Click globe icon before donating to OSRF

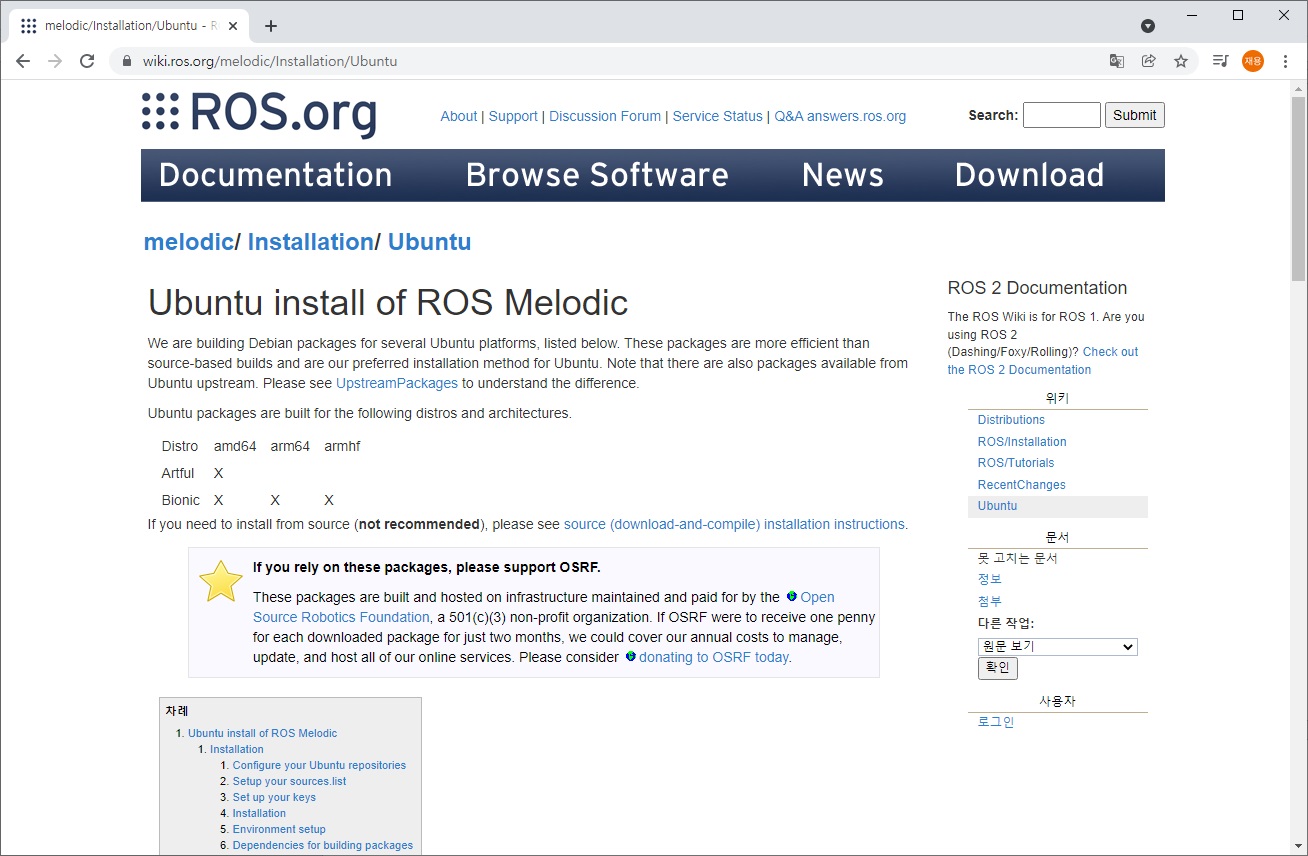click(631, 657)
